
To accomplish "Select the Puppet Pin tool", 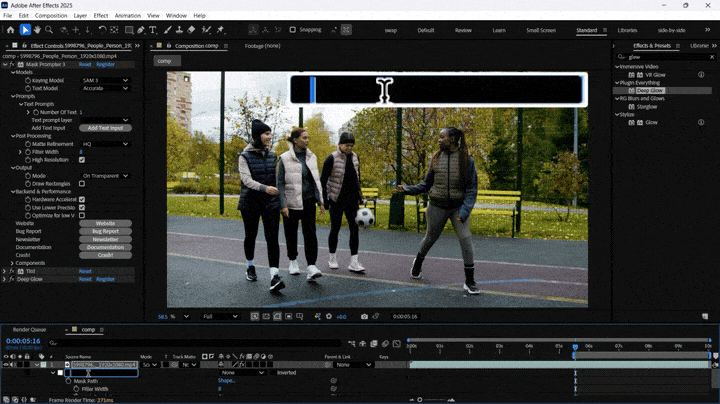I will coord(220,30).
